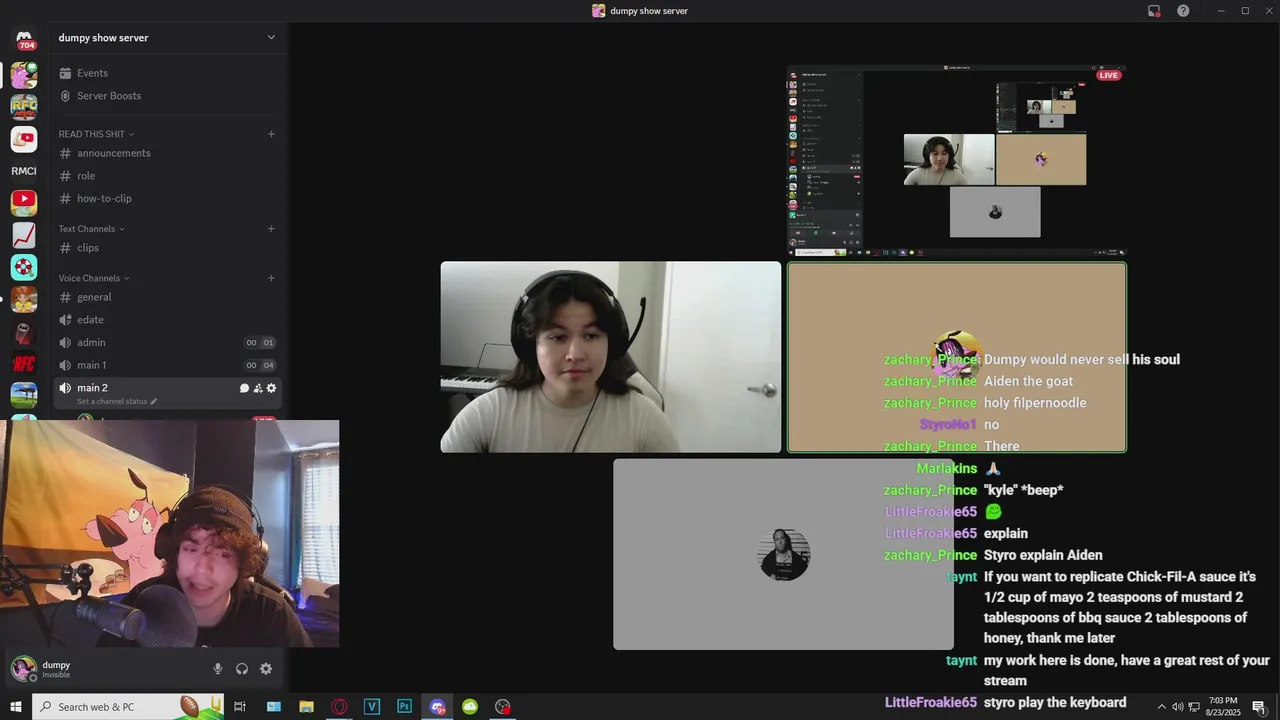The width and height of the screenshot is (1280, 720).
Task: Open File Explorer from taskbar
Action: coord(306,706)
